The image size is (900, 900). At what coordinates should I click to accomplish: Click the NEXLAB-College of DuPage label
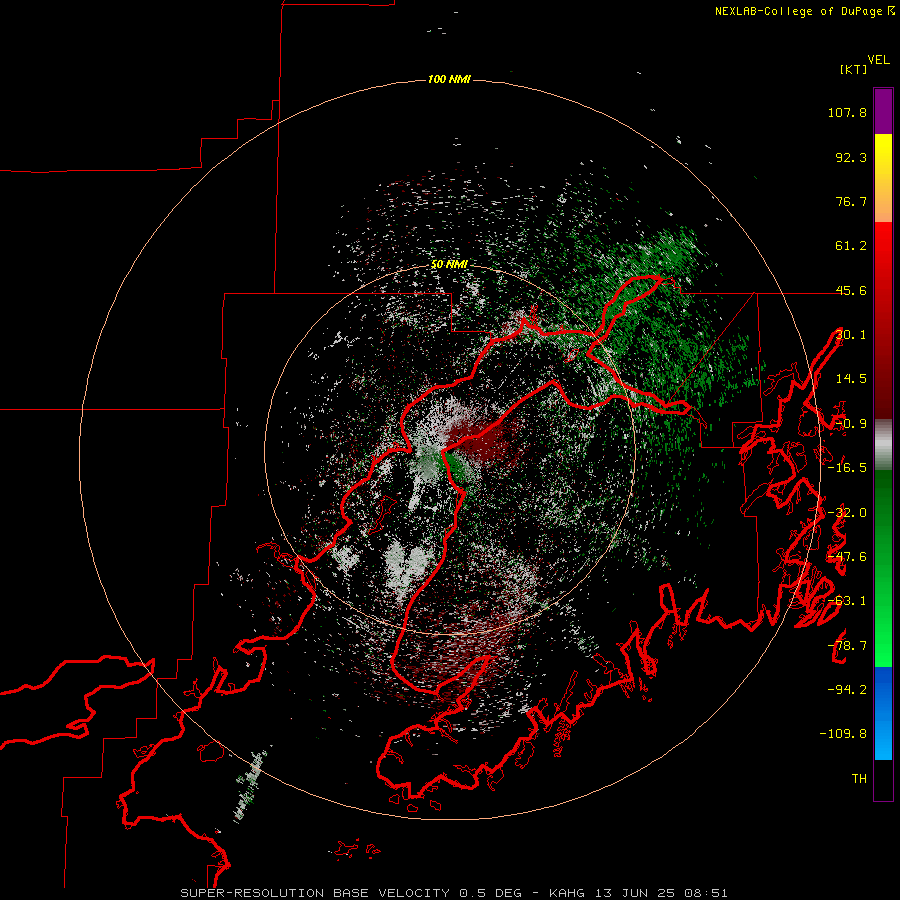click(x=804, y=11)
